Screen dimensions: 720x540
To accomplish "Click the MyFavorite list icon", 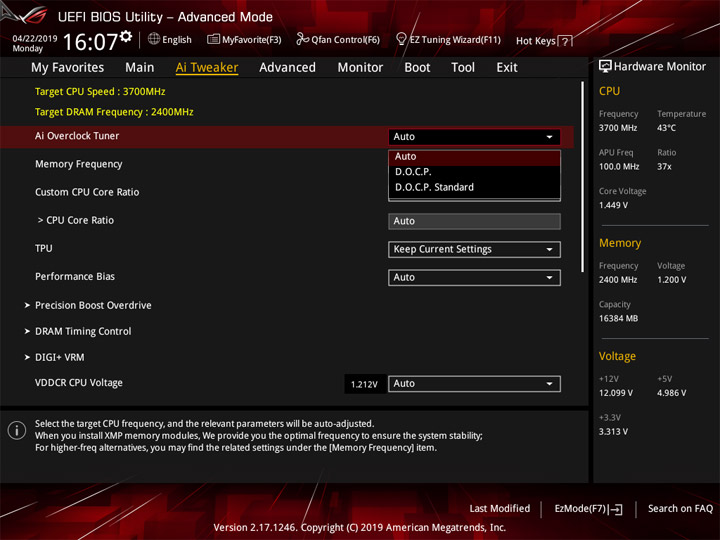I will 213,39.
